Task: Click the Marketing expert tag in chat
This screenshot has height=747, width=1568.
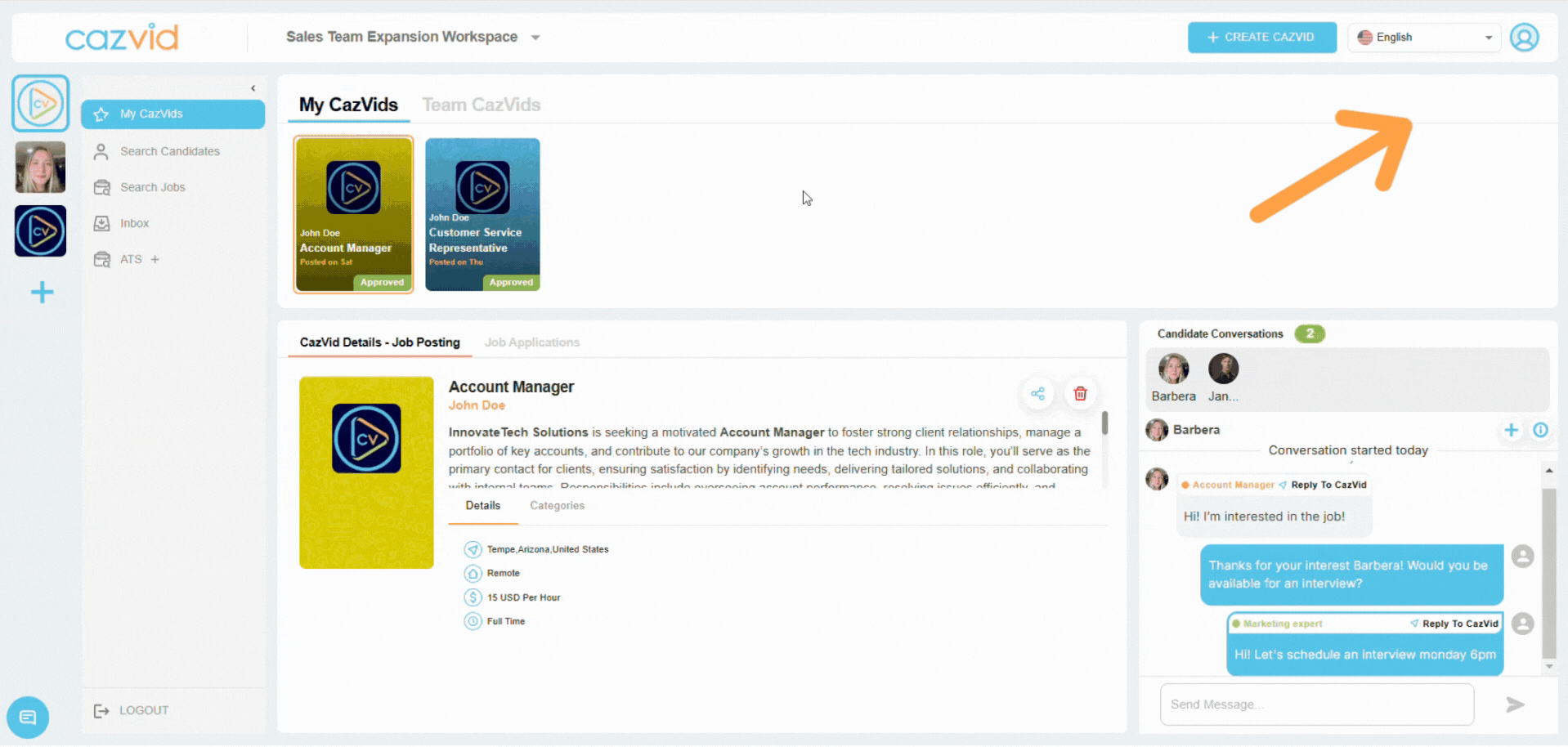Action: click(1277, 624)
